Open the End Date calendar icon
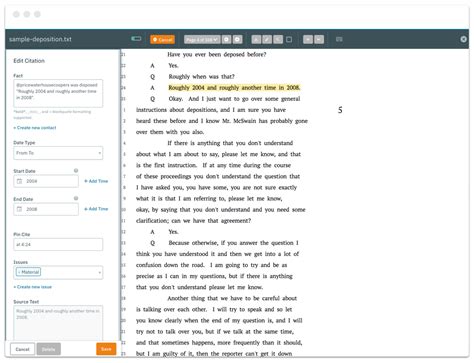 coord(19,209)
